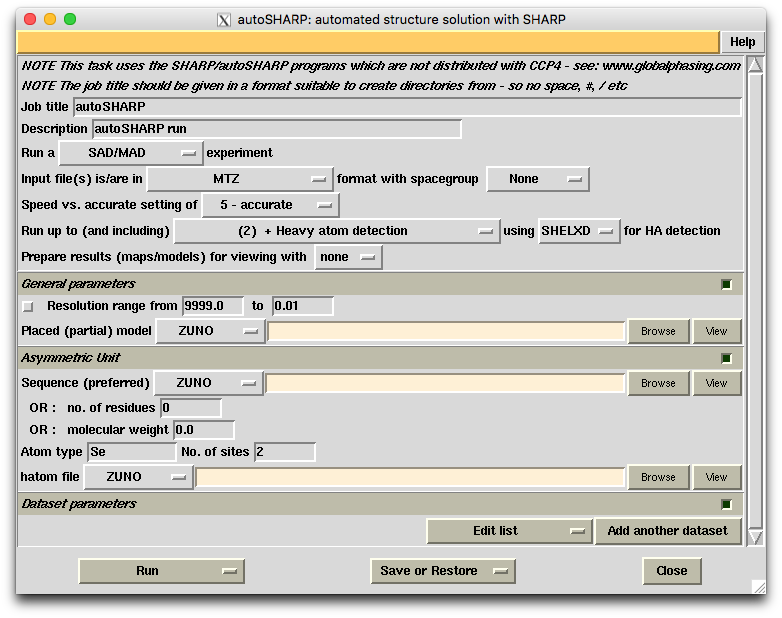Click the Atom type field containing Se
782x618 pixels.
coord(132,452)
